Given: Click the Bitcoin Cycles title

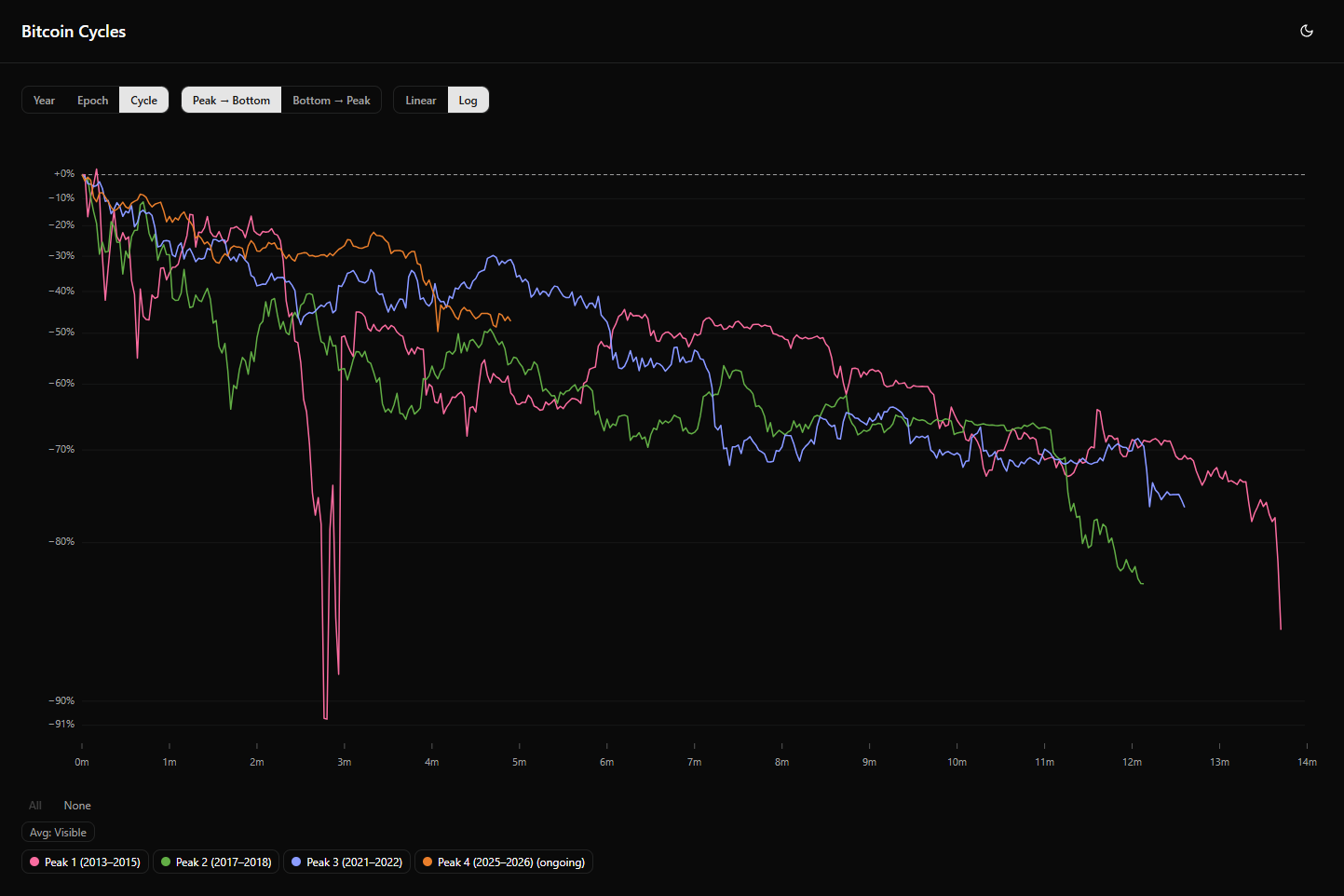Looking at the screenshot, I should [74, 32].
